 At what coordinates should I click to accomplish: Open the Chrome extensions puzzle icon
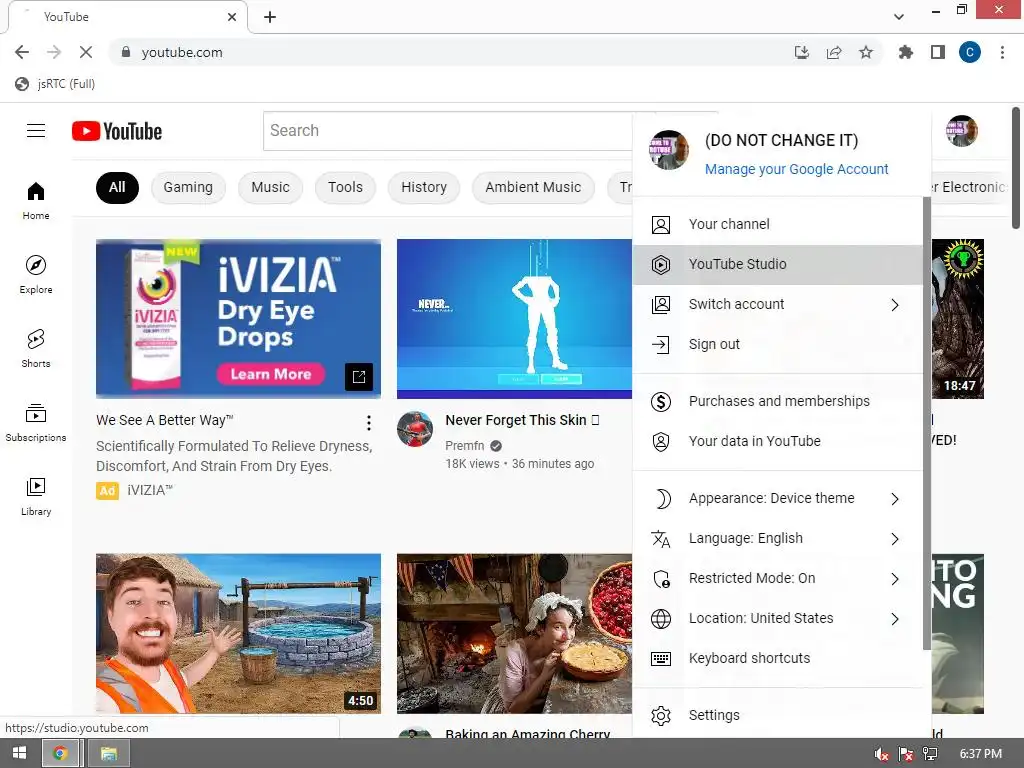(906, 52)
